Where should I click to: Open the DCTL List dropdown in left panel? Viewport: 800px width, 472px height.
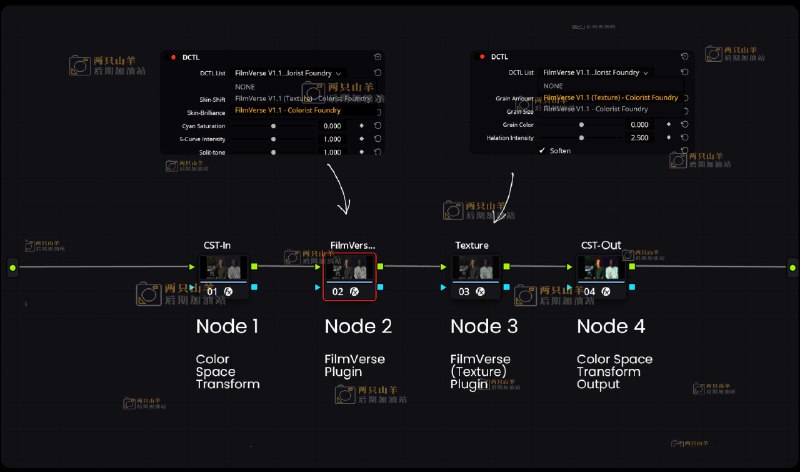coord(289,73)
